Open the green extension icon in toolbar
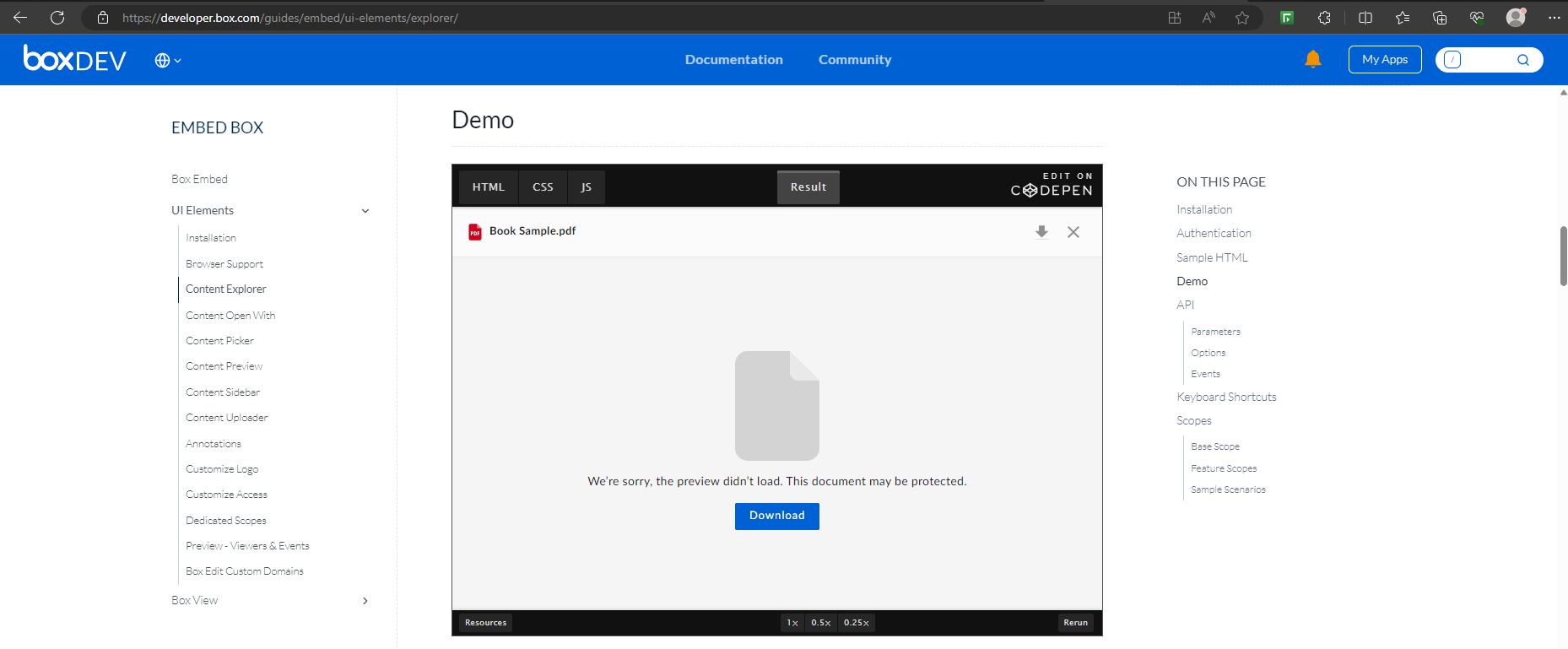 pos(1287,17)
